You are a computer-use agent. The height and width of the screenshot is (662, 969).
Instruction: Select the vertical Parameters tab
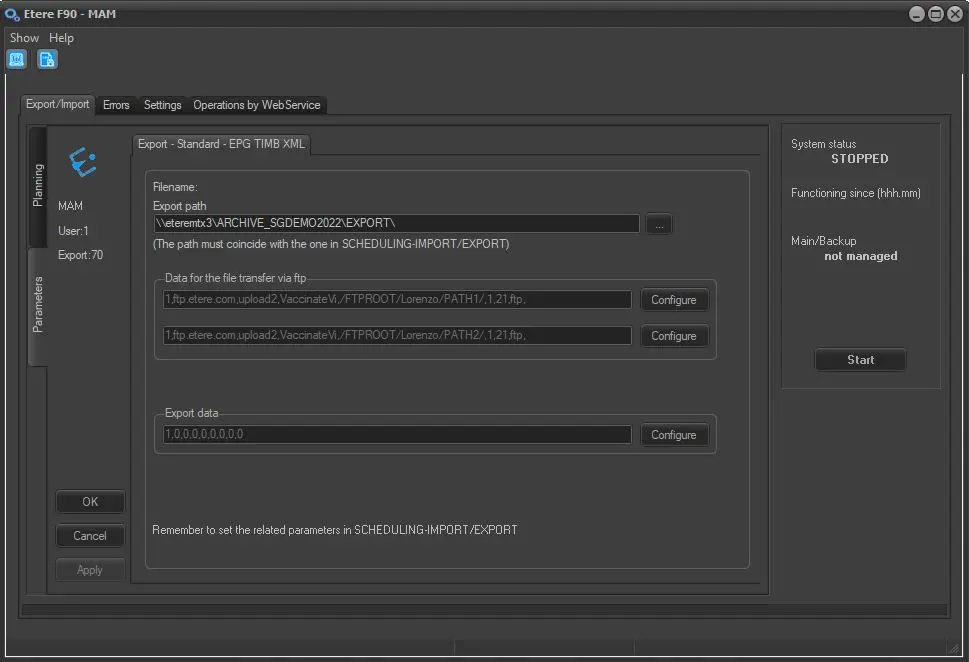coord(38,305)
